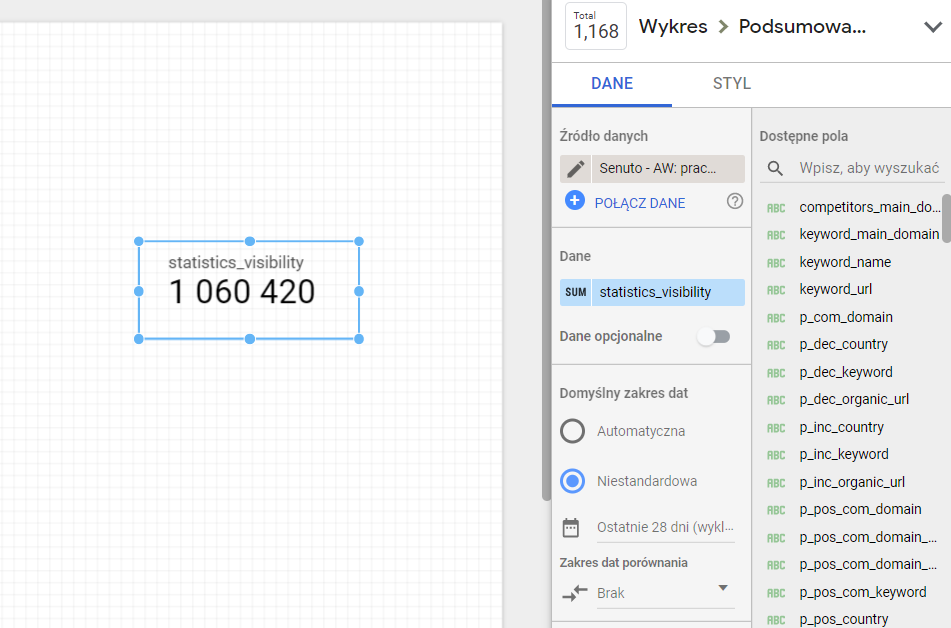Click the p_dec_organic_url field
The width and height of the screenshot is (951, 628).
(x=854, y=399)
